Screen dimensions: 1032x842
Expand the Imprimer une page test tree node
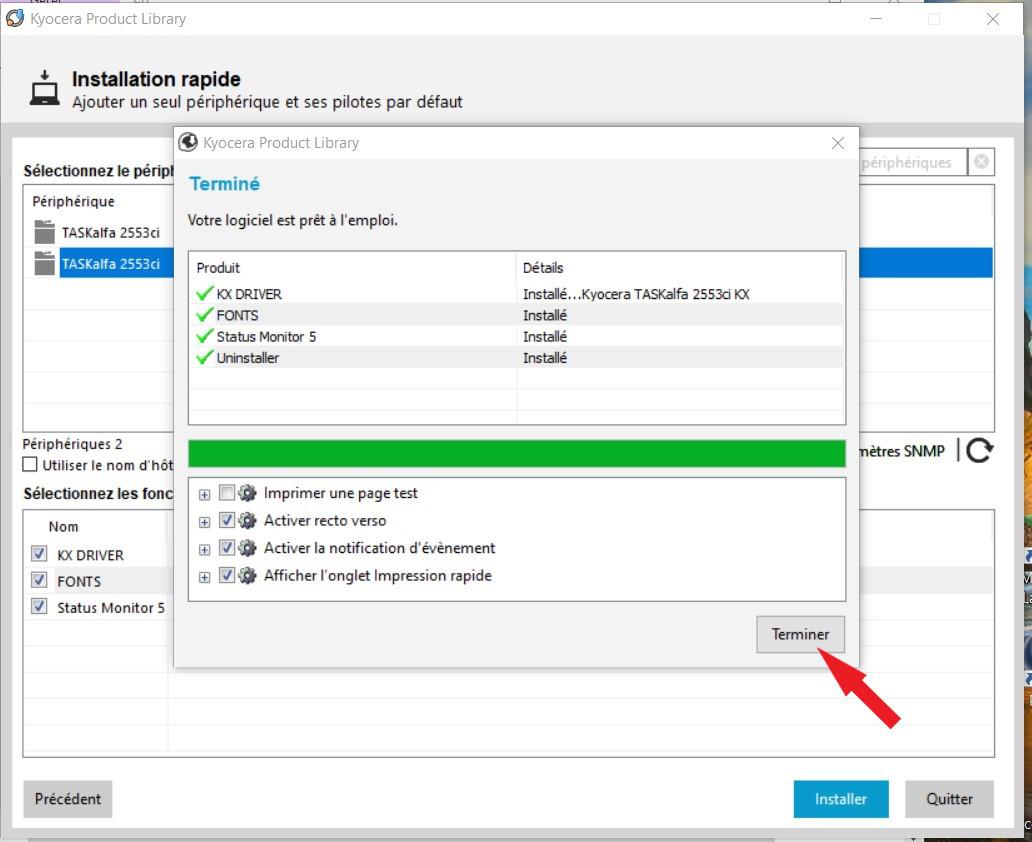pyautogui.click(x=205, y=494)
